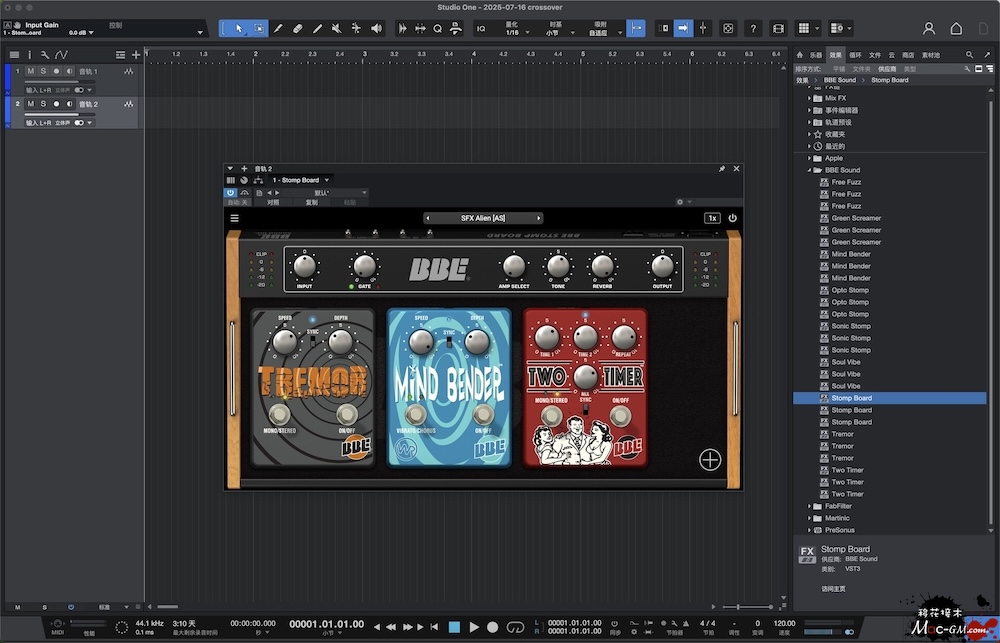Click the OUTPUT knob on BBE amp
This screenshot has width=1000, height=643.
pyautogui.click(x=661, y=266)
